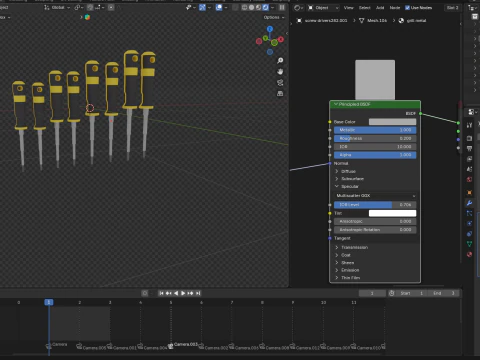Open the Render properties tab

pyautogui.click(x=469, y=138)
